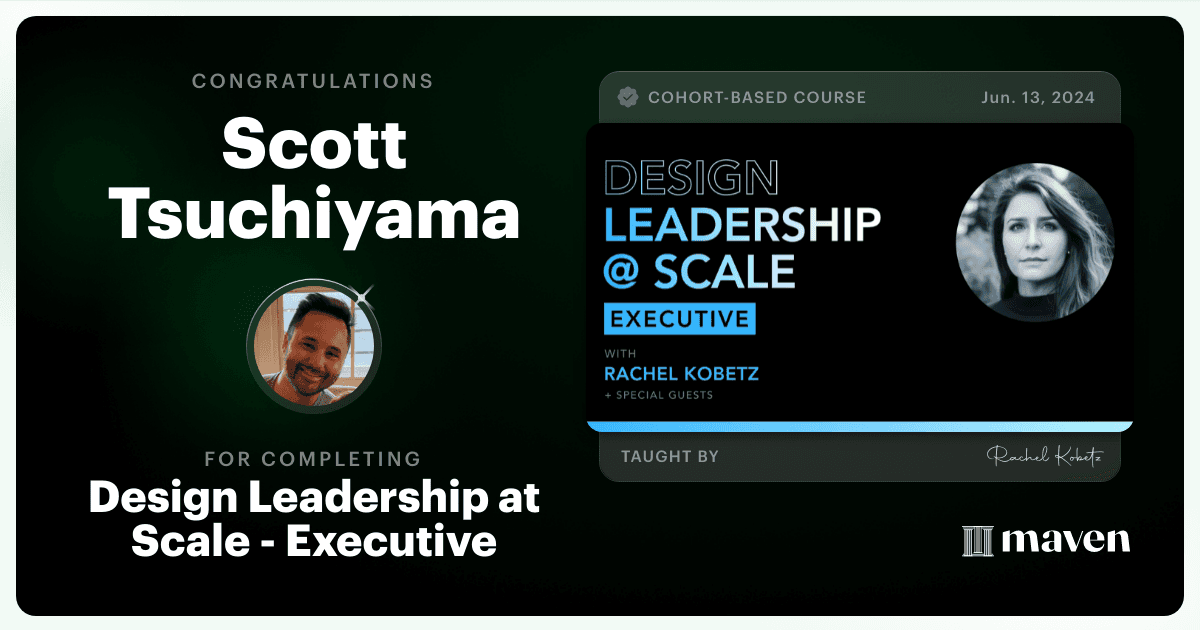Image resolution: width=1200 pixels, height=630 pixels.
Task: Click the Maven pillar logo icon
Action: point(976,540)
